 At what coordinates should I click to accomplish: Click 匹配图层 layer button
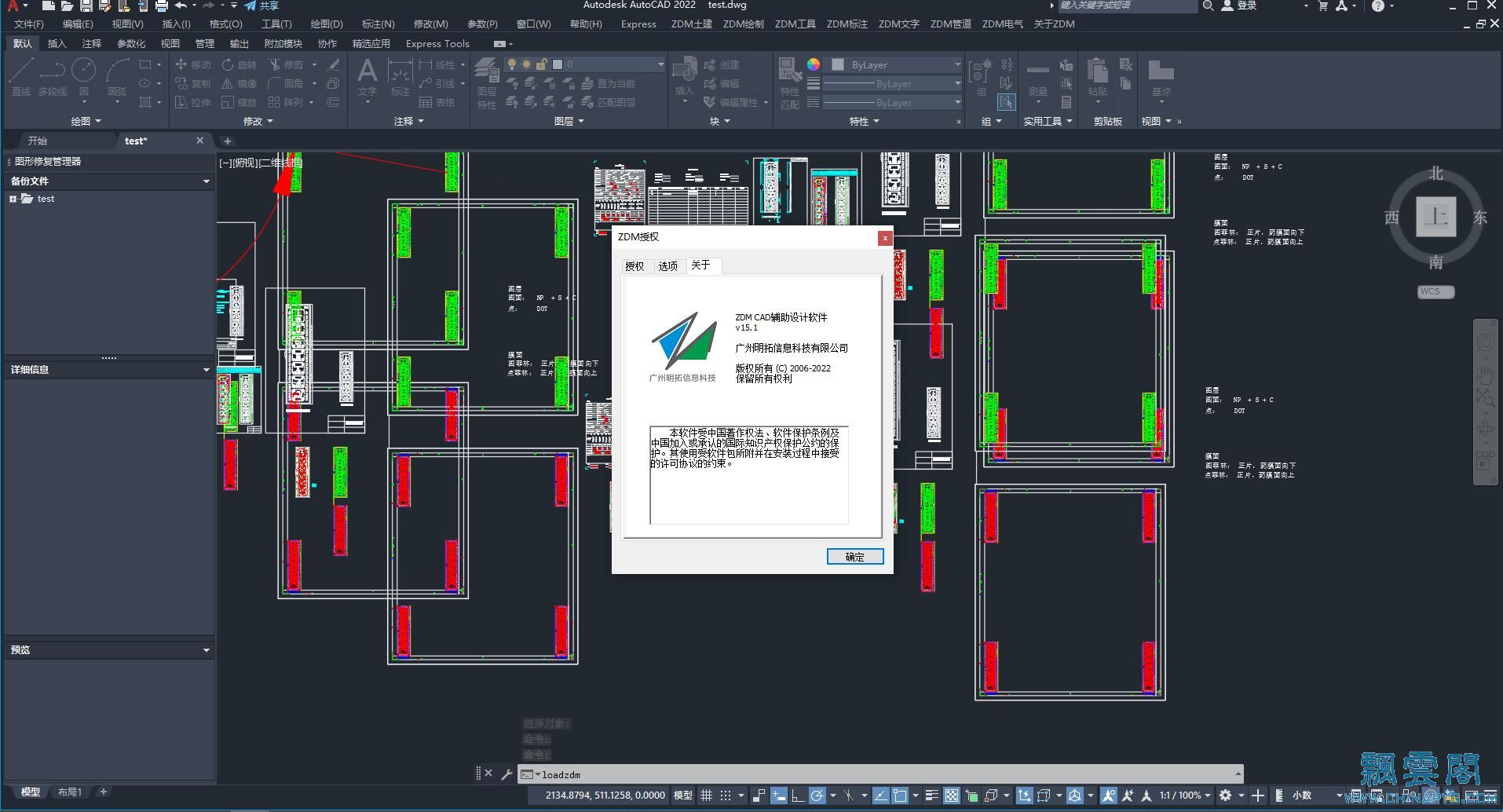point(609,102)
